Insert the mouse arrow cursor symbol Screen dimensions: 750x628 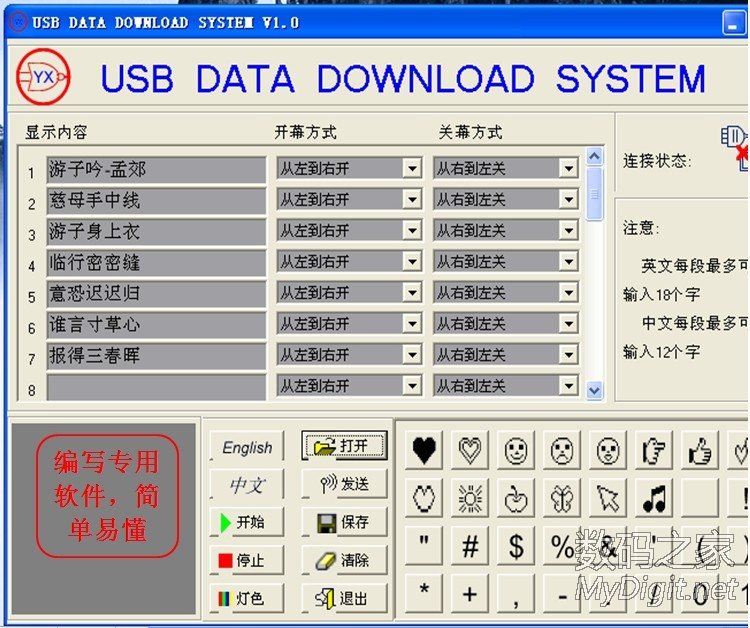pos(608,498)
